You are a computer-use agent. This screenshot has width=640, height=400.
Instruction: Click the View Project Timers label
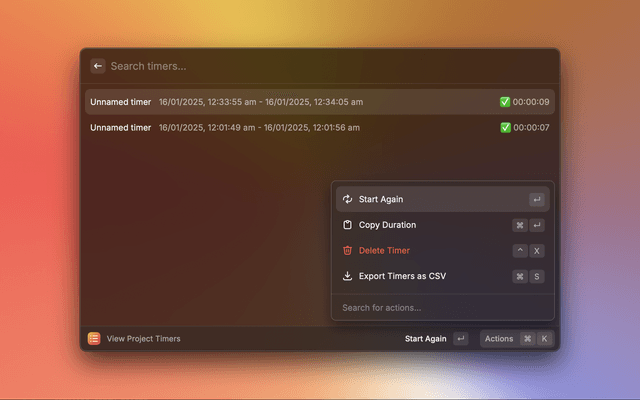tap(143, 339)
